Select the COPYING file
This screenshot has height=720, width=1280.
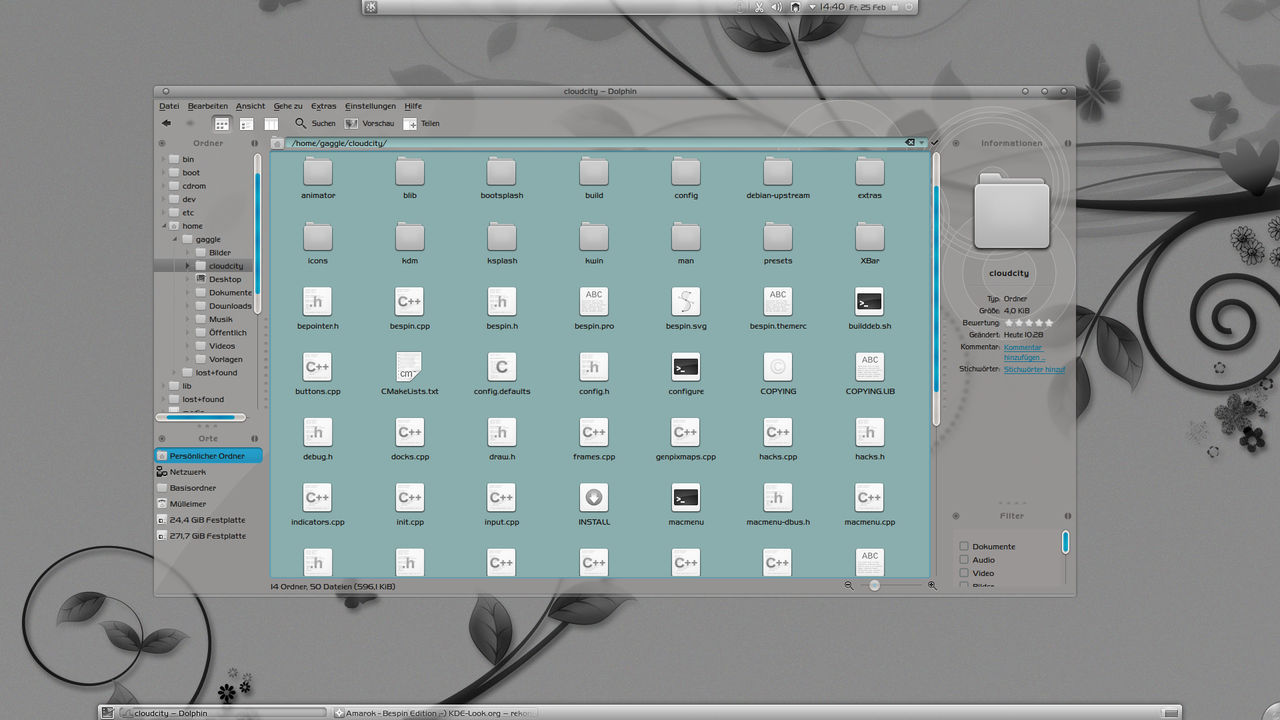tap(778, 374)
